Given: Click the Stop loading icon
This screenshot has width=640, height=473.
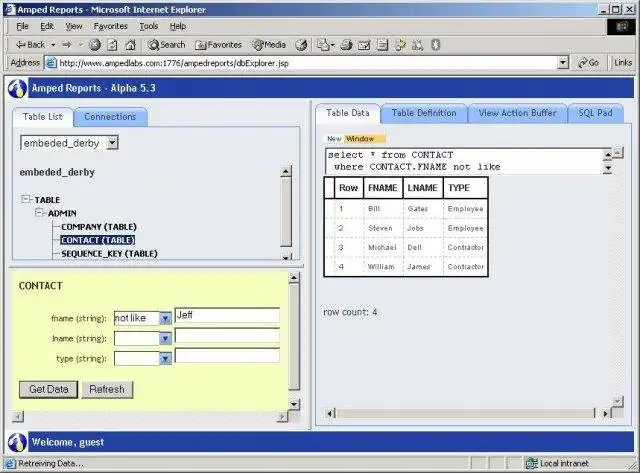Looking at the screenshot, I should (95, 45).
